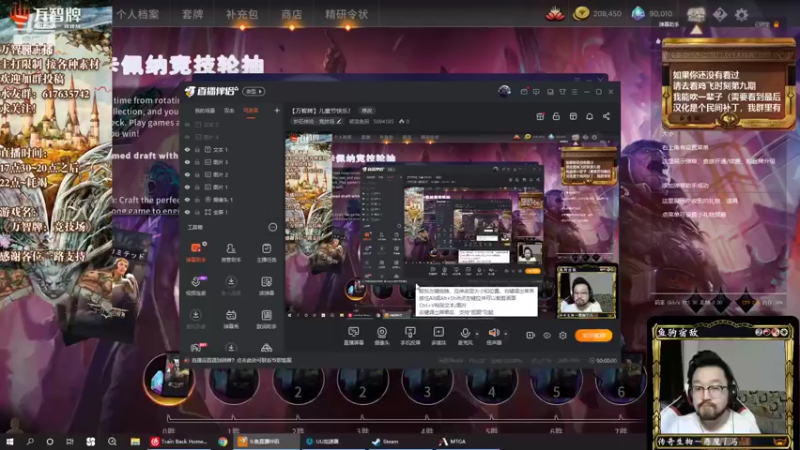Open companion settings gear beside start button
Image resolution: width=800 pixels, height=450 pixels.
pyautogui.click(x=563, y=335)
